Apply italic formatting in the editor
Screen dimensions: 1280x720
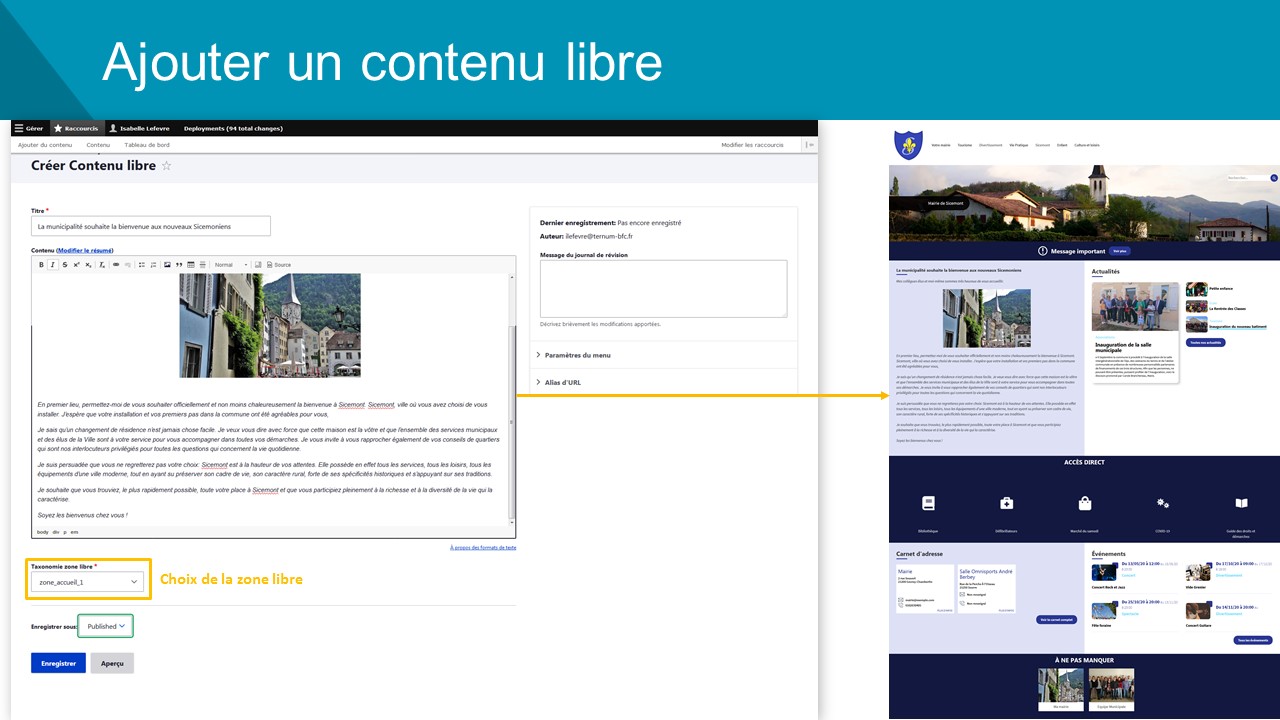pyautogui.click(x=53, y=265)
